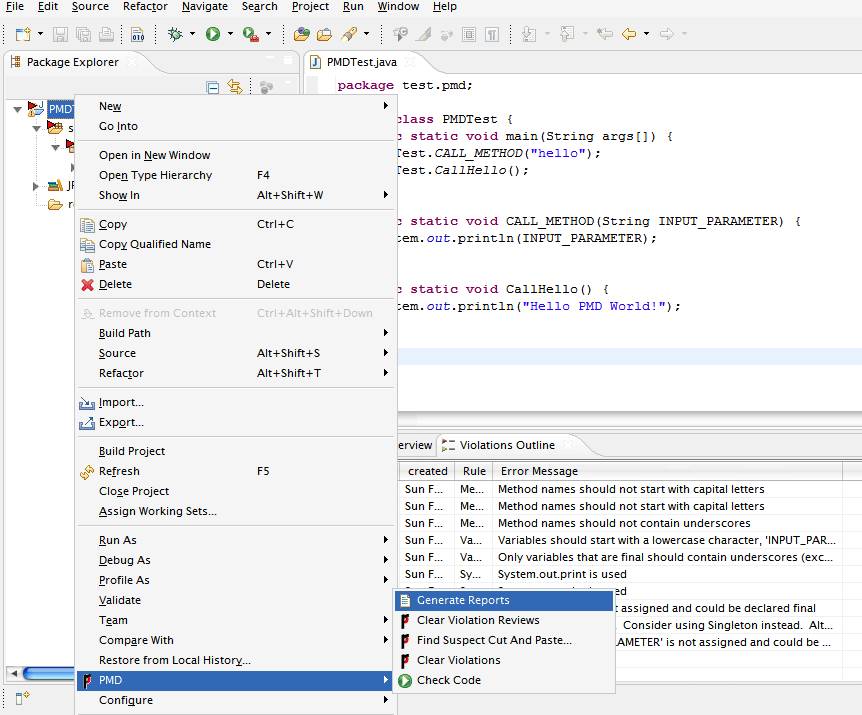Collapse the PMDTest project tree node

[x=17, y=108]
